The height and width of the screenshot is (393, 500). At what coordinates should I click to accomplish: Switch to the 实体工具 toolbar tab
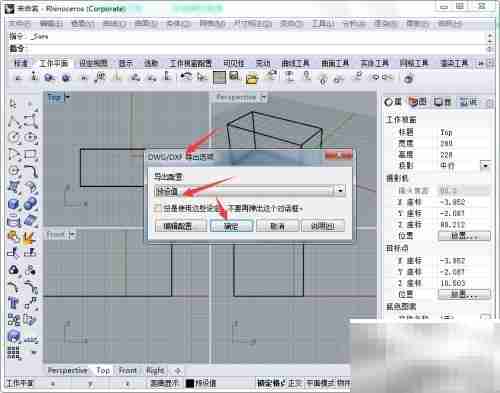(x=374, y=63)
